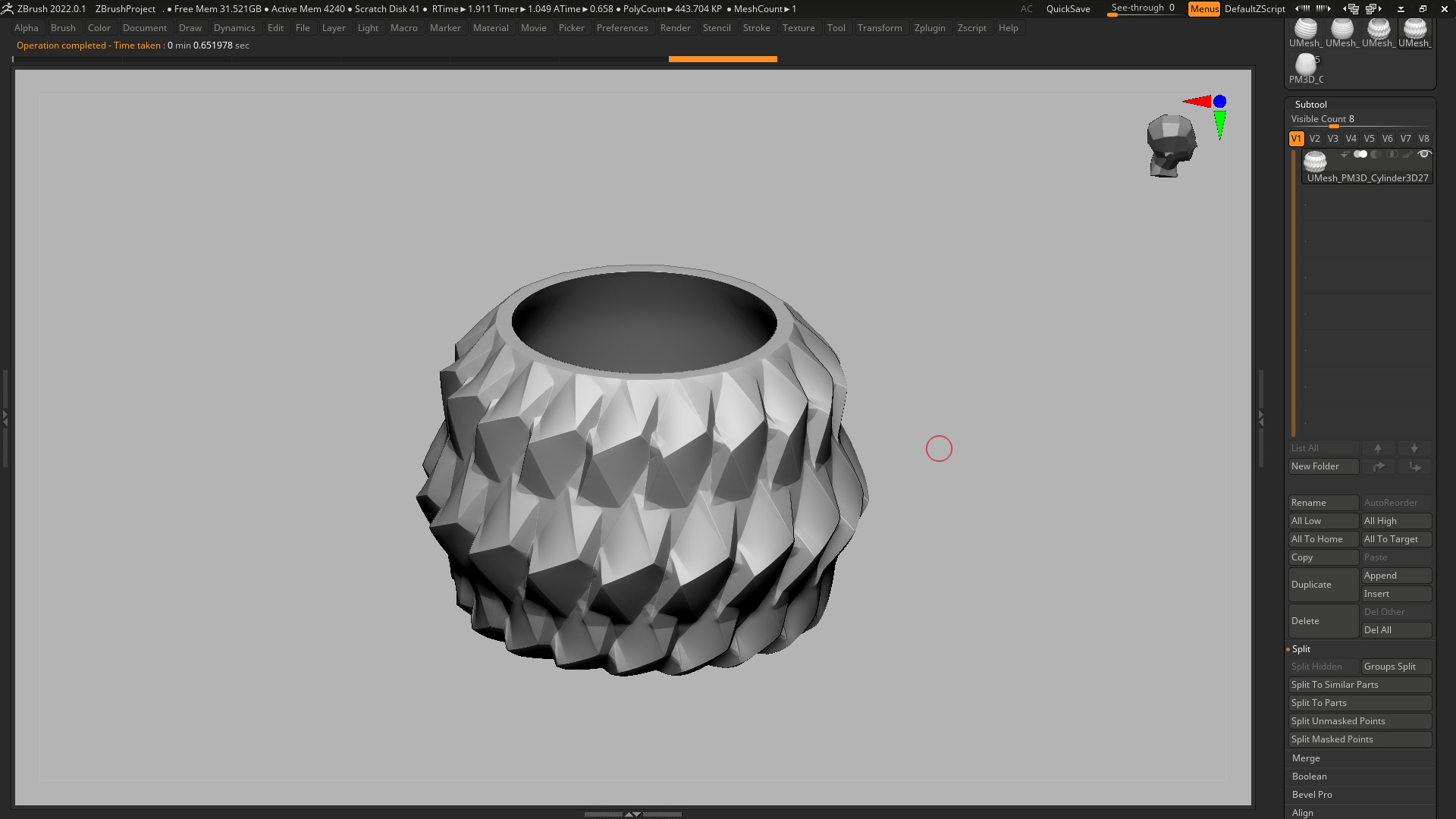Collapse the Split section
The image size is (1456, 819).
1301,649
